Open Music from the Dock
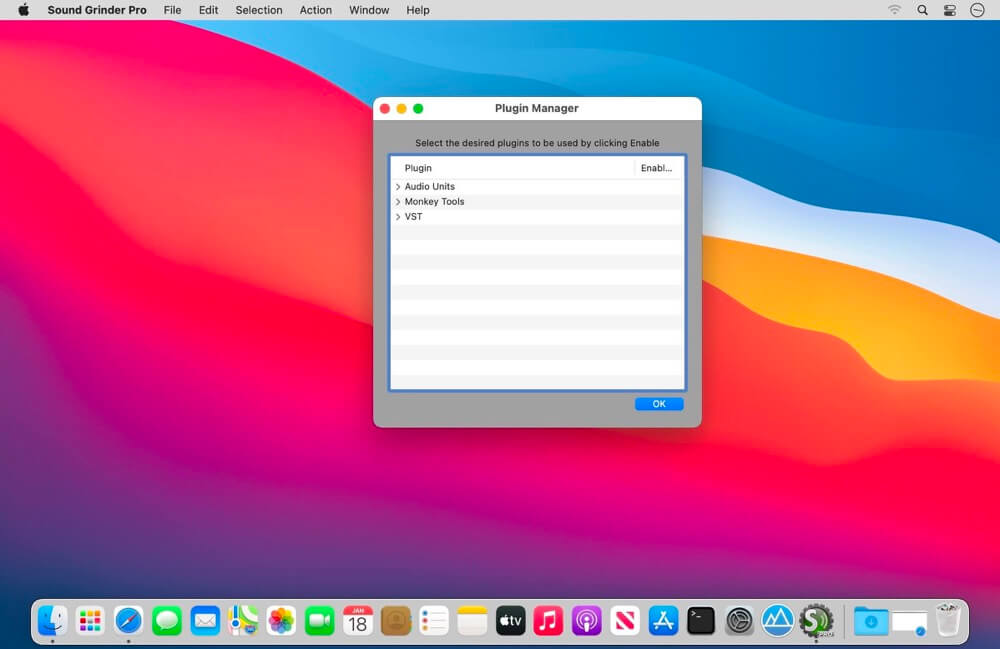 point(548,620)
